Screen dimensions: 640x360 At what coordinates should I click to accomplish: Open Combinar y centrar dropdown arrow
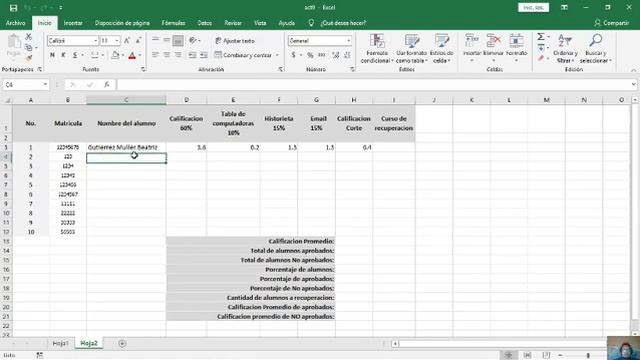click(x=277, y=55)
